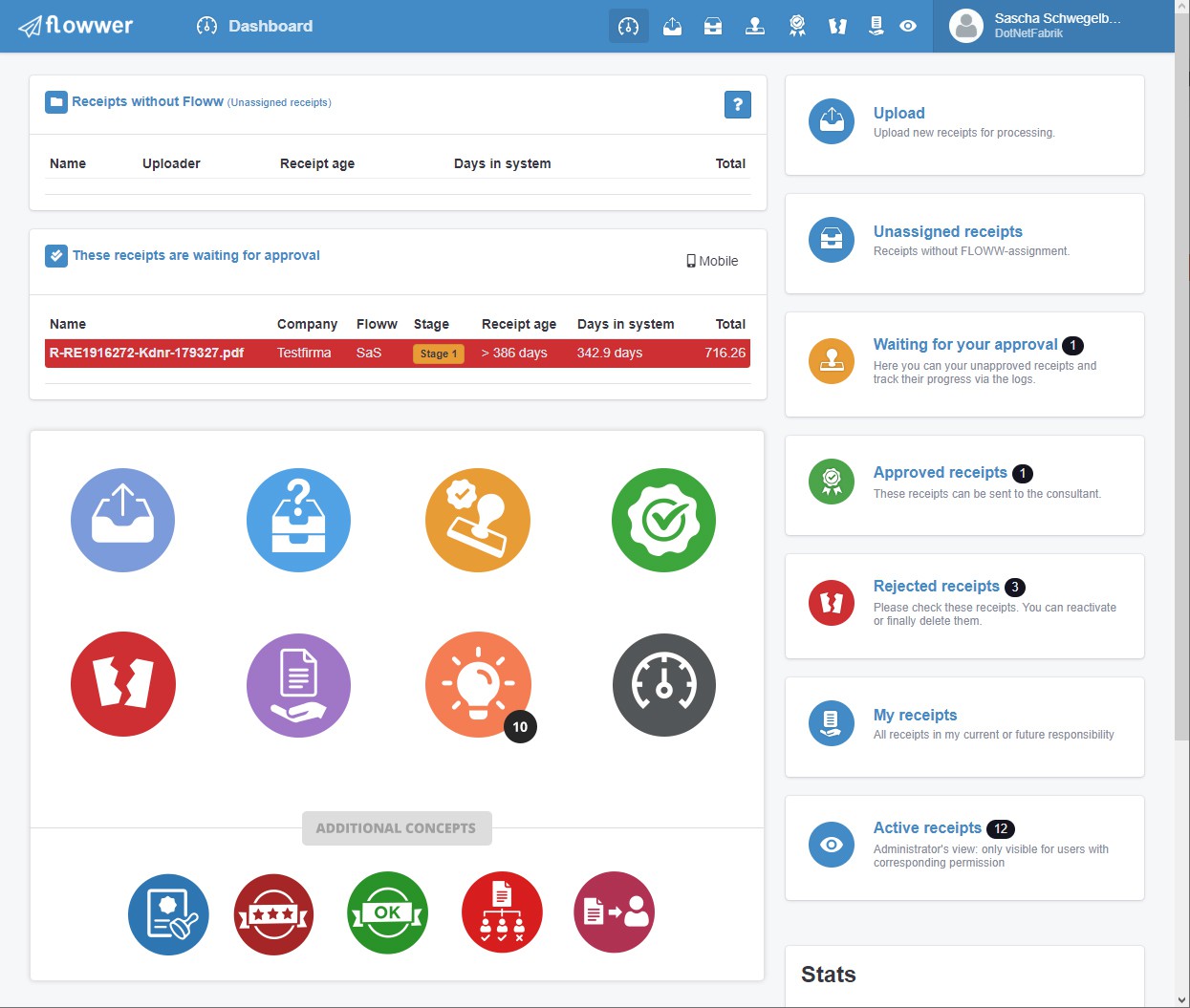Open the orange lightbulb icon with badge 10
The height and width of the screenshot is (1008, 1190).
point(477,684)
